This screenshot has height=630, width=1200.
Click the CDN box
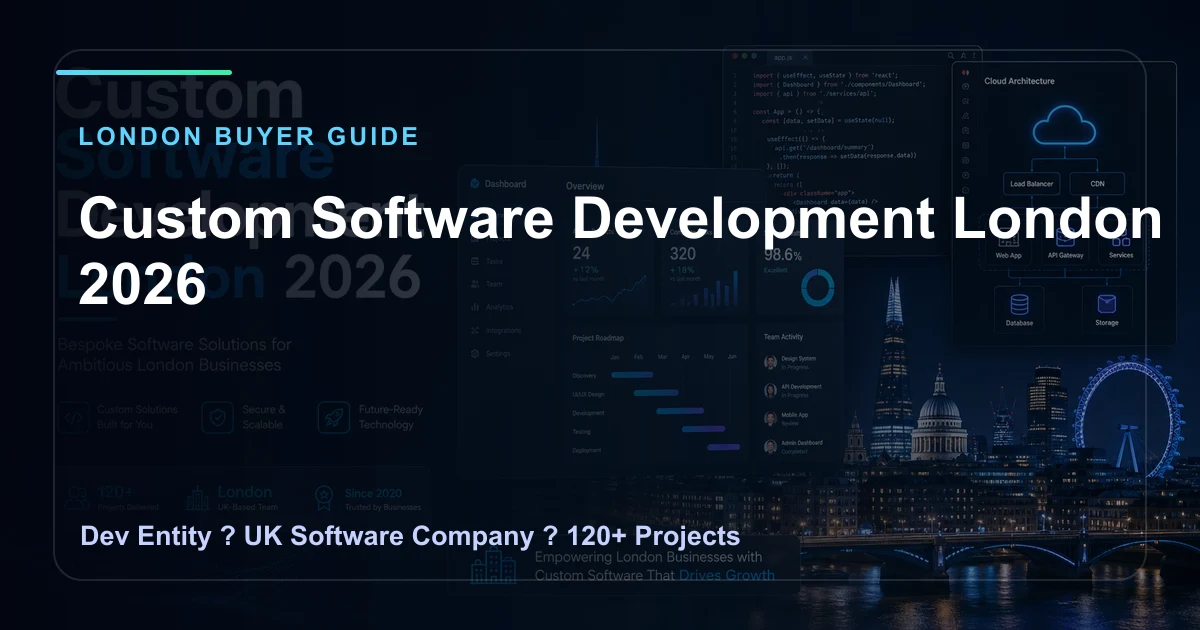[1097, 184]
